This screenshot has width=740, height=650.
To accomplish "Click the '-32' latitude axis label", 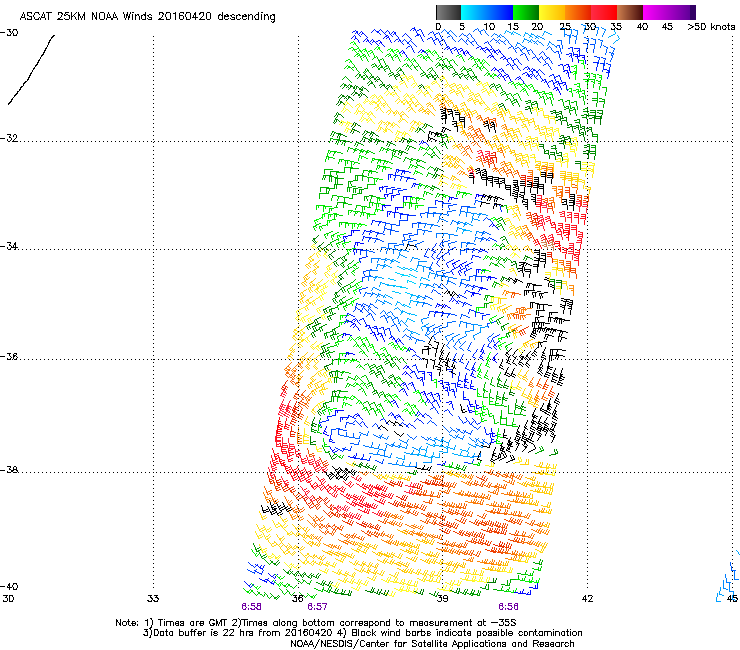I will [x=9, y=138].
